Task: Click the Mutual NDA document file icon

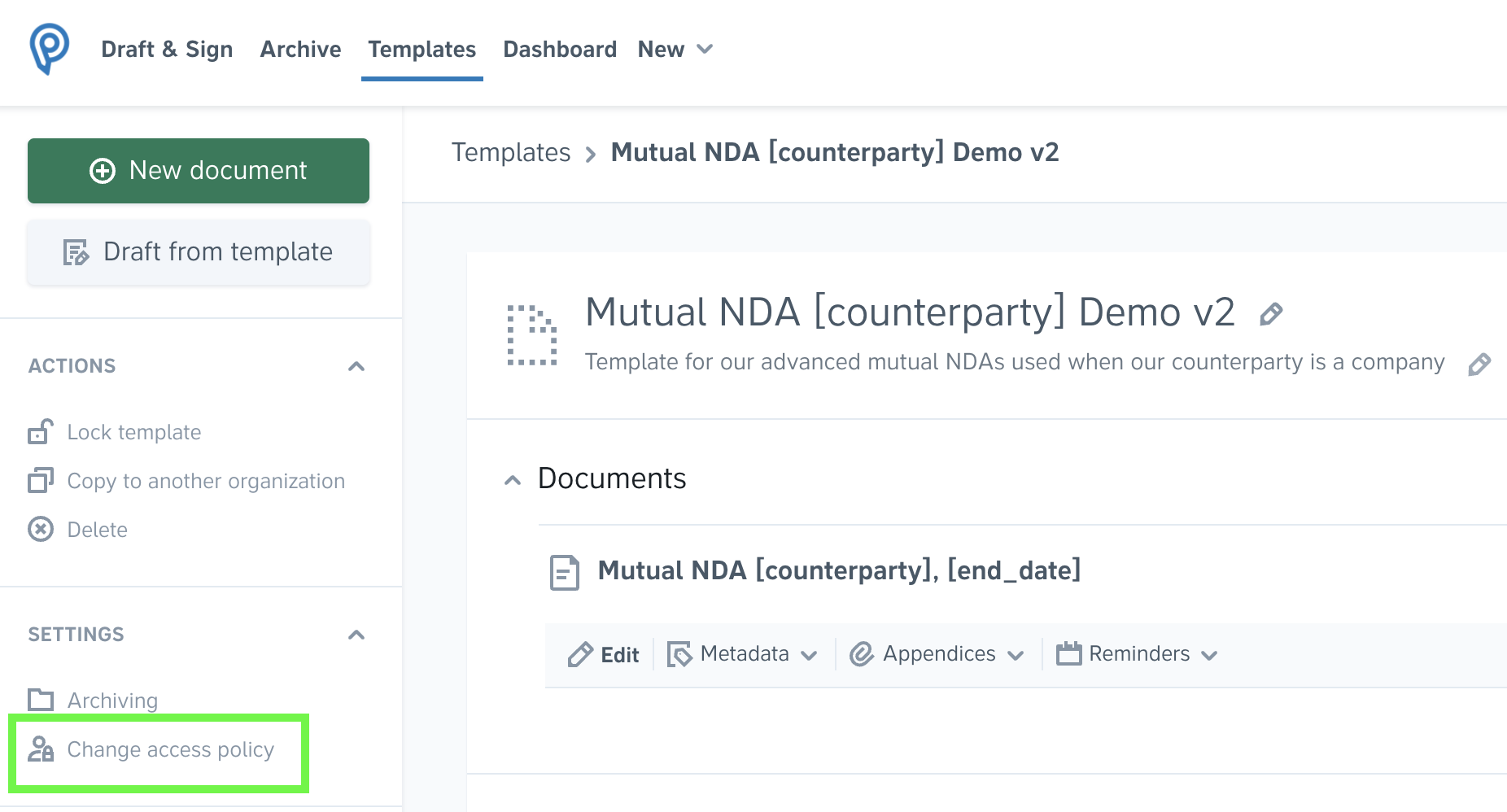Action: 565,572
